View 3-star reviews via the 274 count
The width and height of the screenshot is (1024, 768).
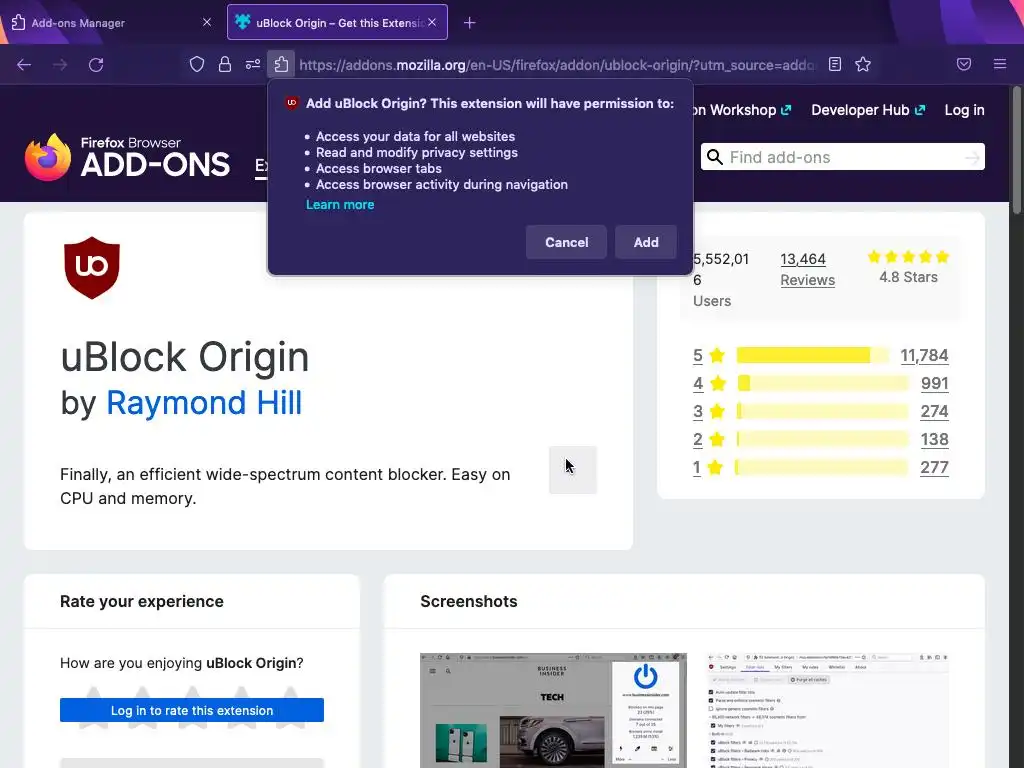935,411
